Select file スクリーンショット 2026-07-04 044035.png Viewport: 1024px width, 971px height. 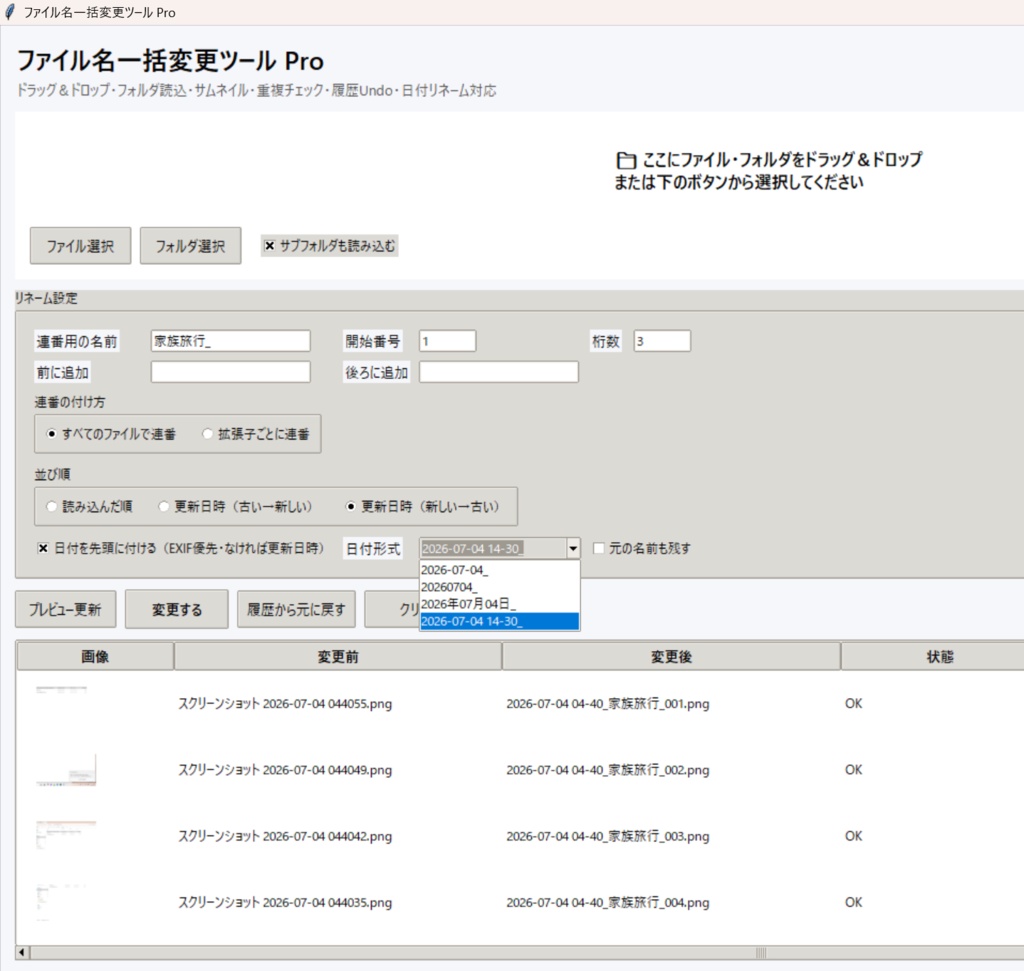click(285, 902)
